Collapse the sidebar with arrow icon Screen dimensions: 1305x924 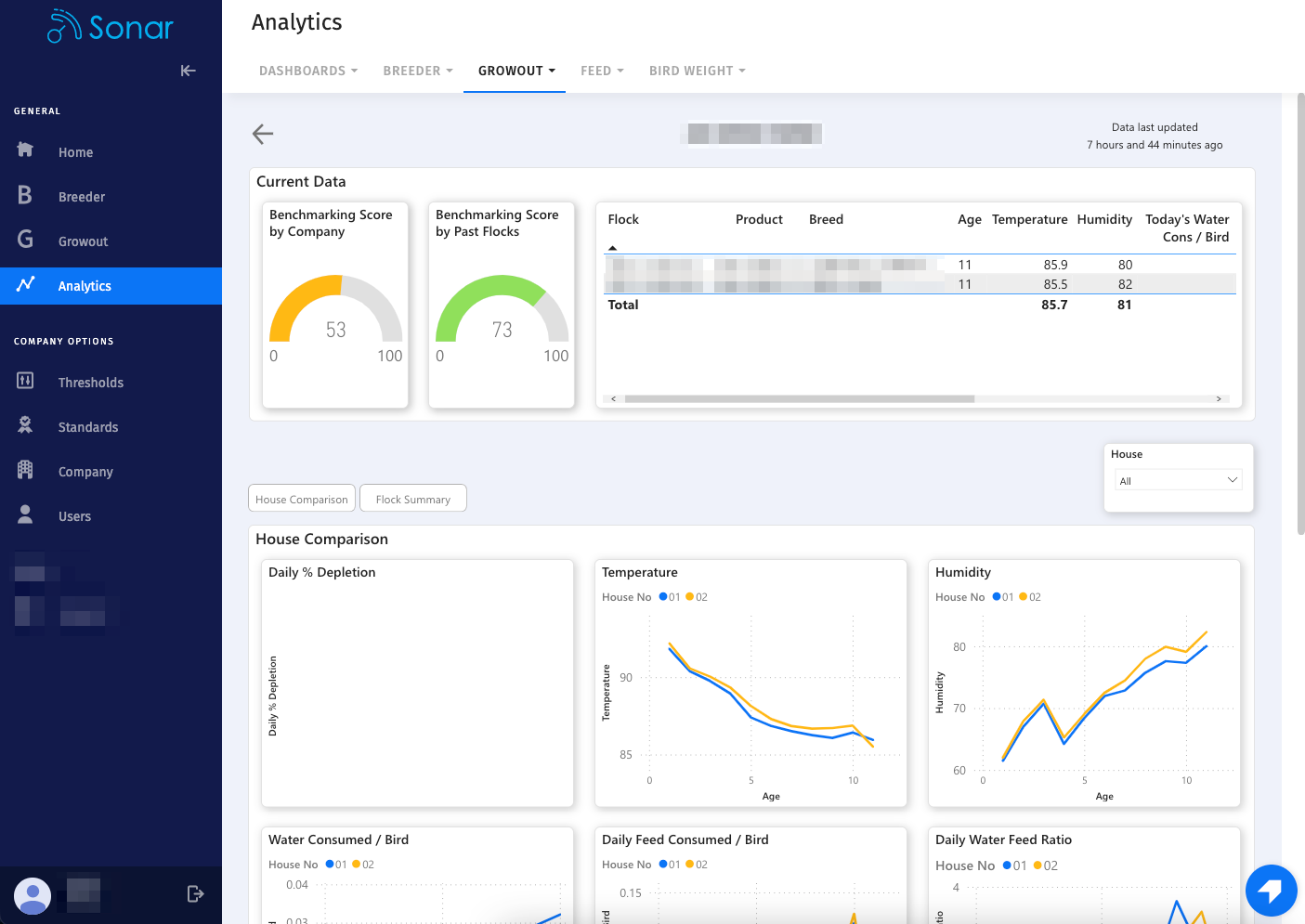coord(189,71)
